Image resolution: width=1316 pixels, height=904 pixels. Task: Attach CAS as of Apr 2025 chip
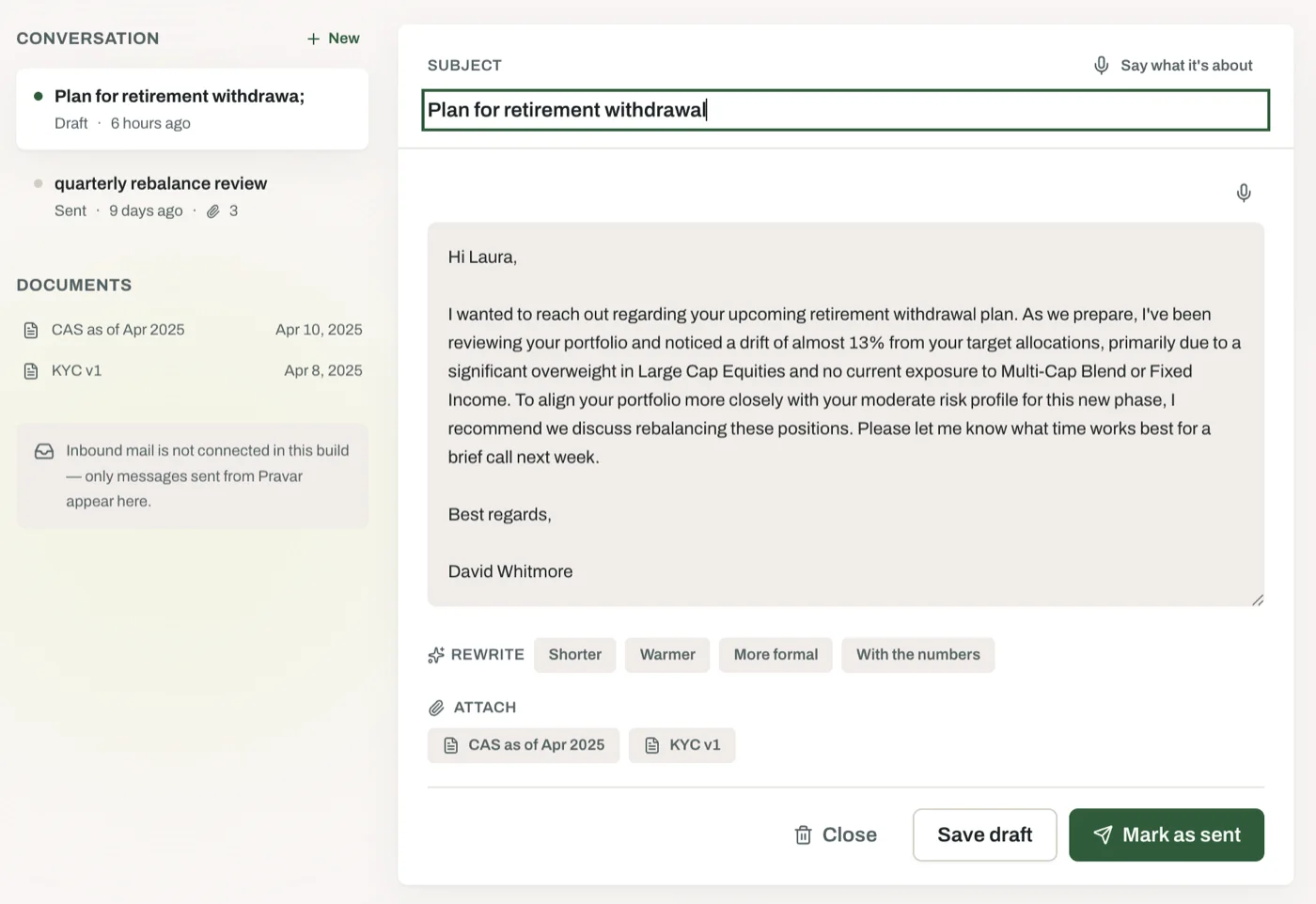point(524,745)
